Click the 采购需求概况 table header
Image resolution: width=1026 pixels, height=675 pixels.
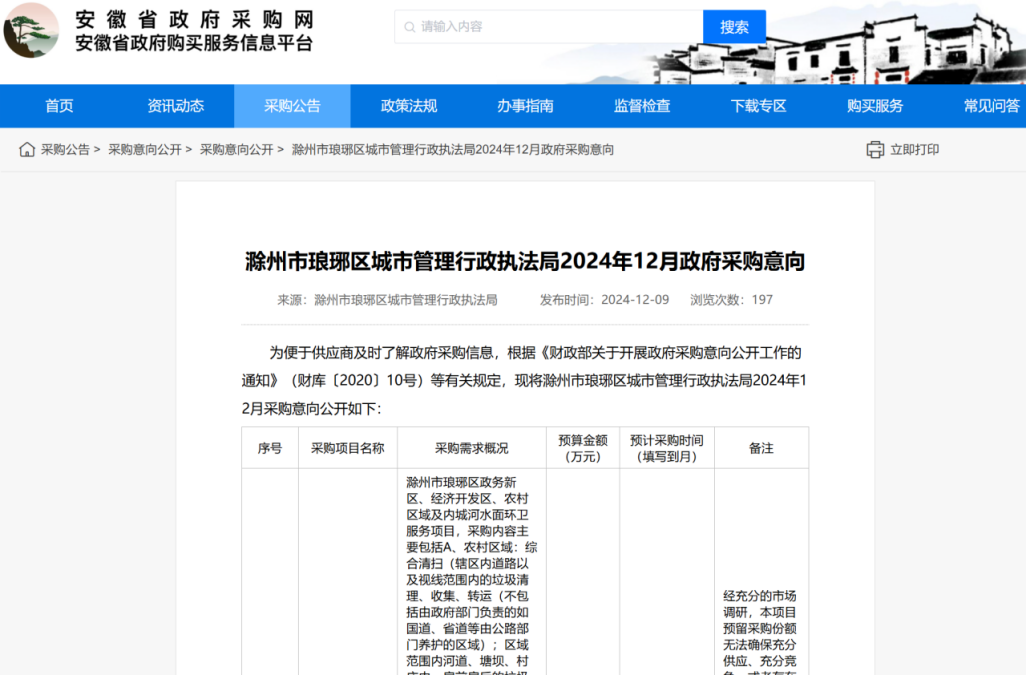pos(472,448)
